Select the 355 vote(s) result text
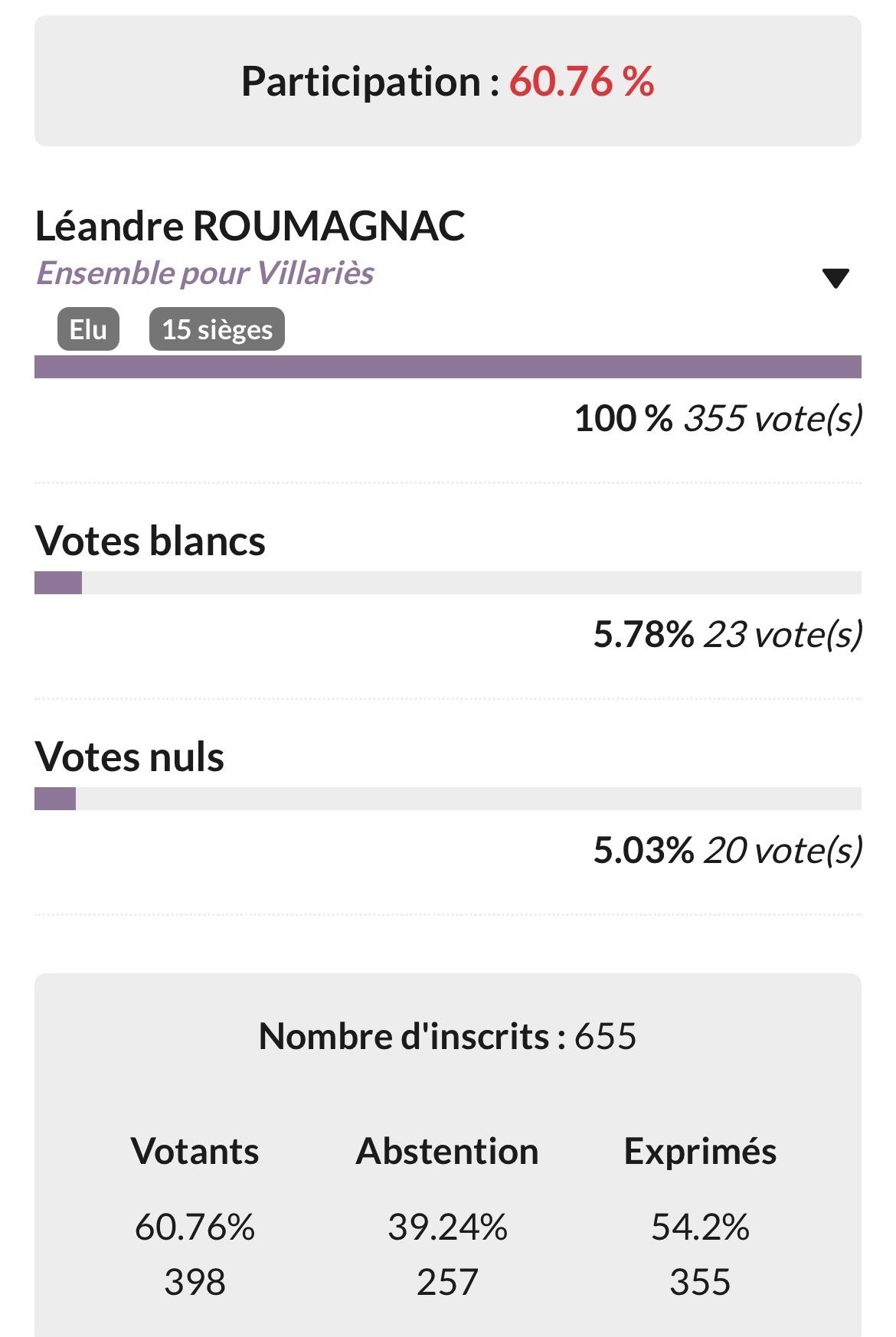Screen dimensions: 896x1337 click(x=772, y=419)
